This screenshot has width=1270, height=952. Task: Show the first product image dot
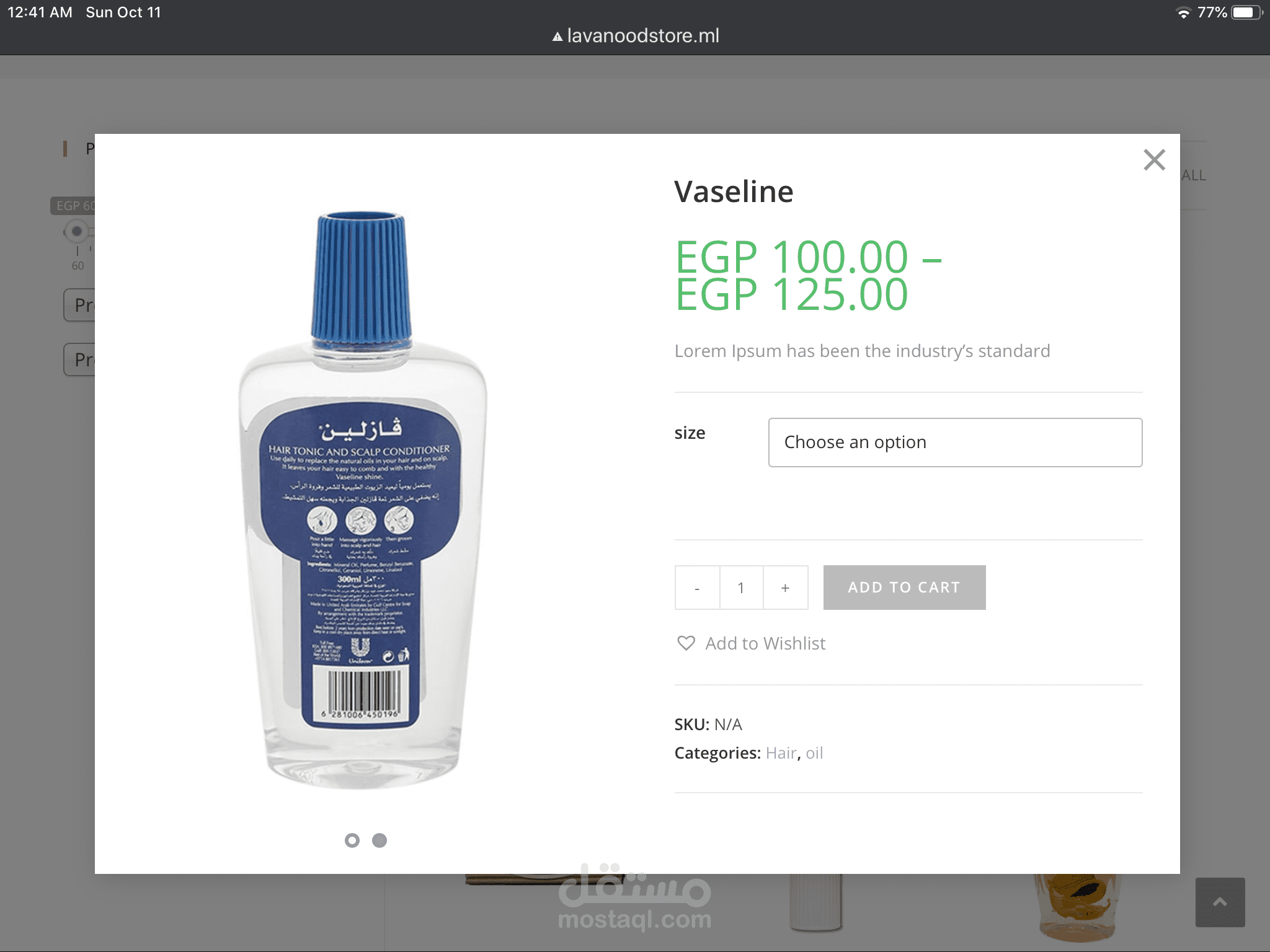point(352,840)
